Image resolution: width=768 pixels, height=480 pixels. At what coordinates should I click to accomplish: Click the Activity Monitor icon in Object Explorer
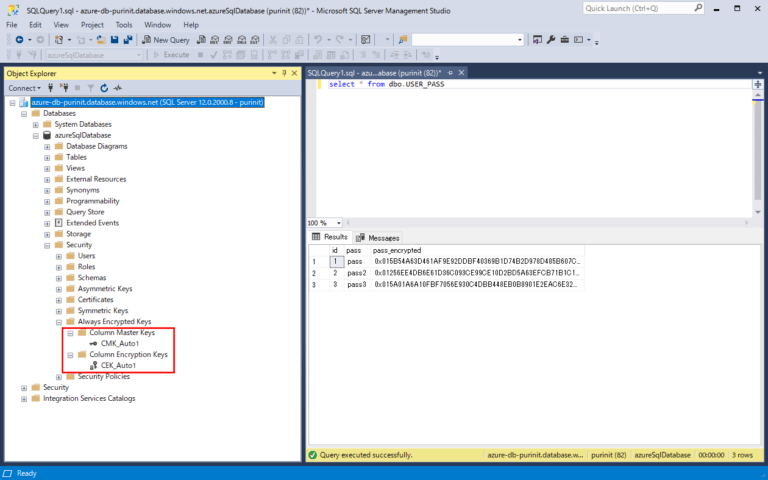118,88
